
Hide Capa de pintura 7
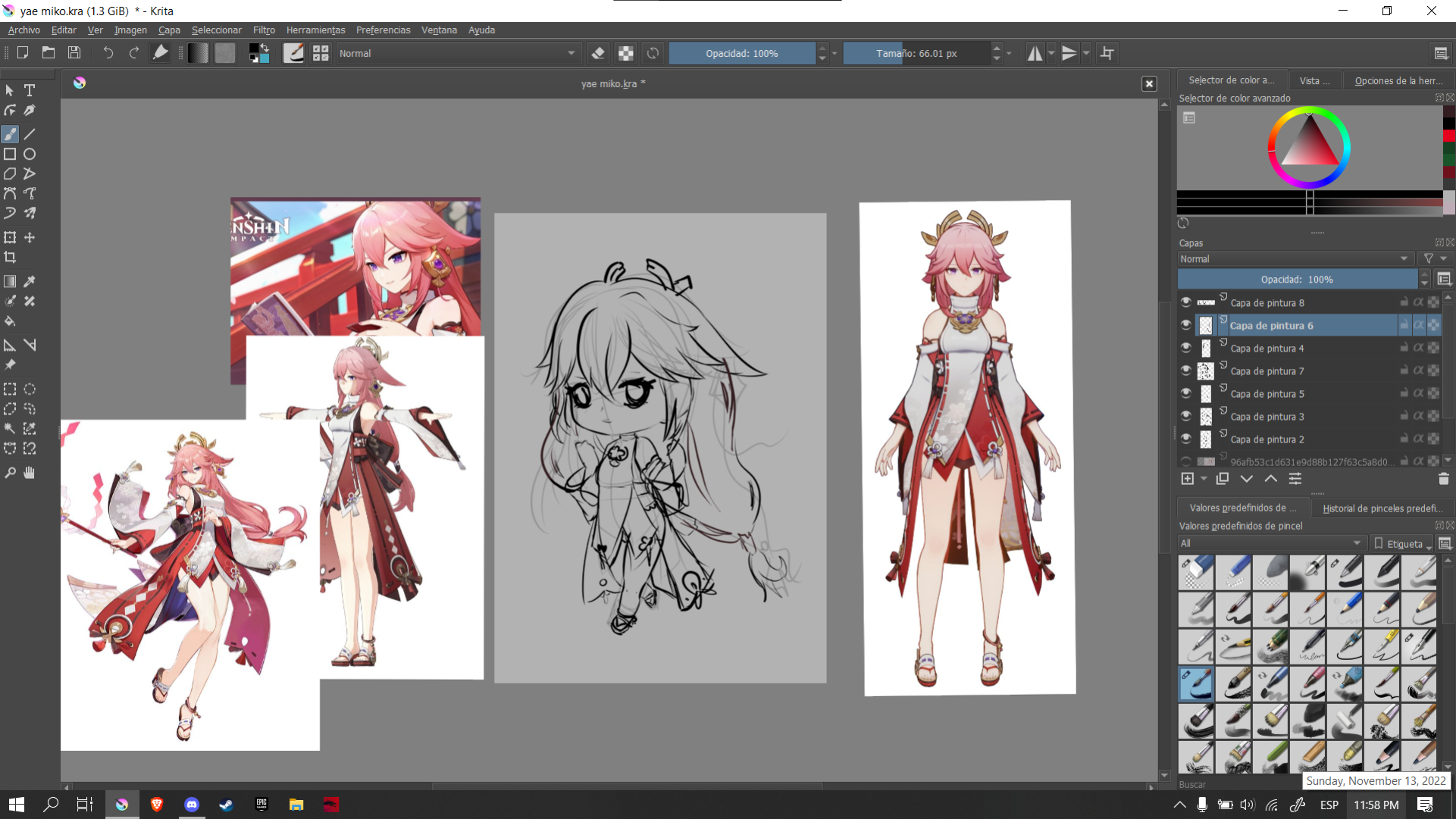click(x=1186, y=371)
